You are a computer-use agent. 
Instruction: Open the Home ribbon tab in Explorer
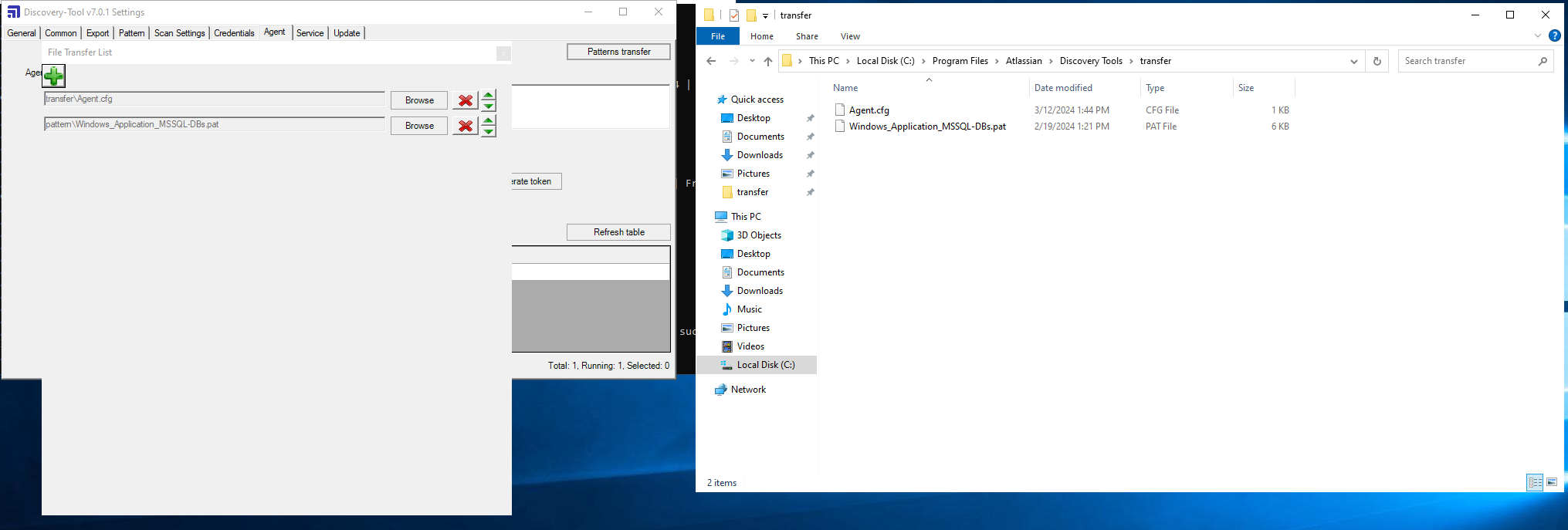[762, 36]
